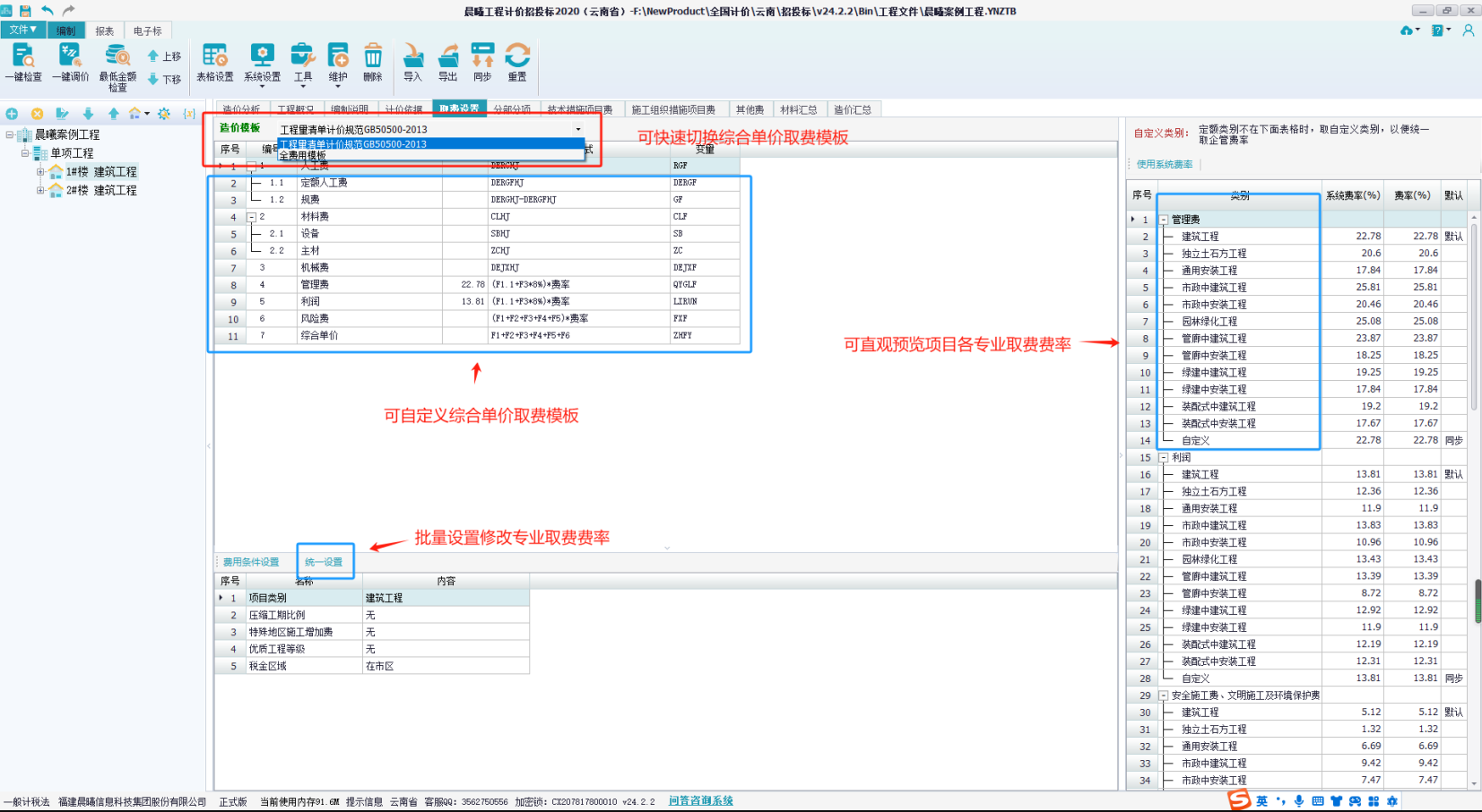Click green add icon above project tree
This screenshot has height=812, width=1482.
[x=13, y=114]
